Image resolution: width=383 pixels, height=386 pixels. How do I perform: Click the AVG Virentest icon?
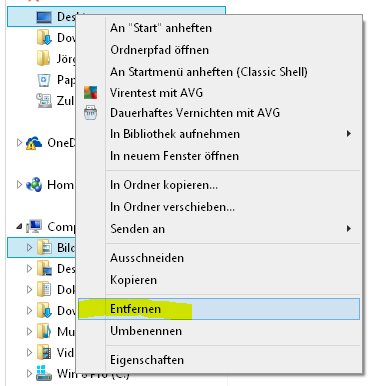pyautogui.click(x=90, y=93)
